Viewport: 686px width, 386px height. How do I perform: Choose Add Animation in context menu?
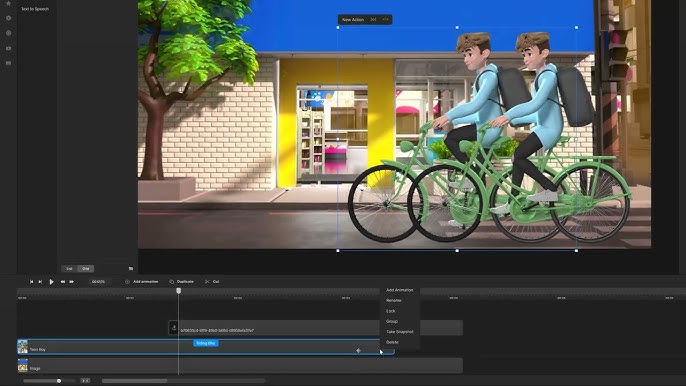tap(399, 290)
